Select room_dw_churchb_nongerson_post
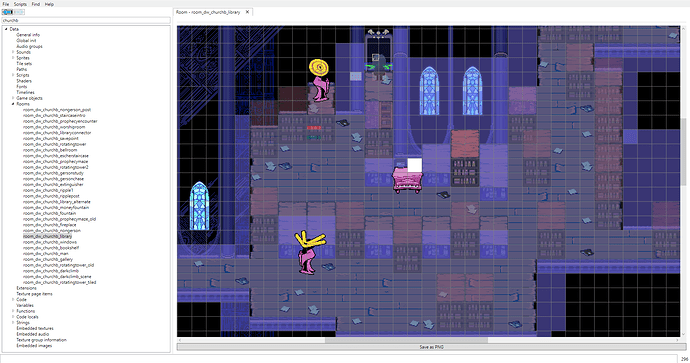This screenshot has height=363, width=690. pyautogui.click(x=57, y=110)
